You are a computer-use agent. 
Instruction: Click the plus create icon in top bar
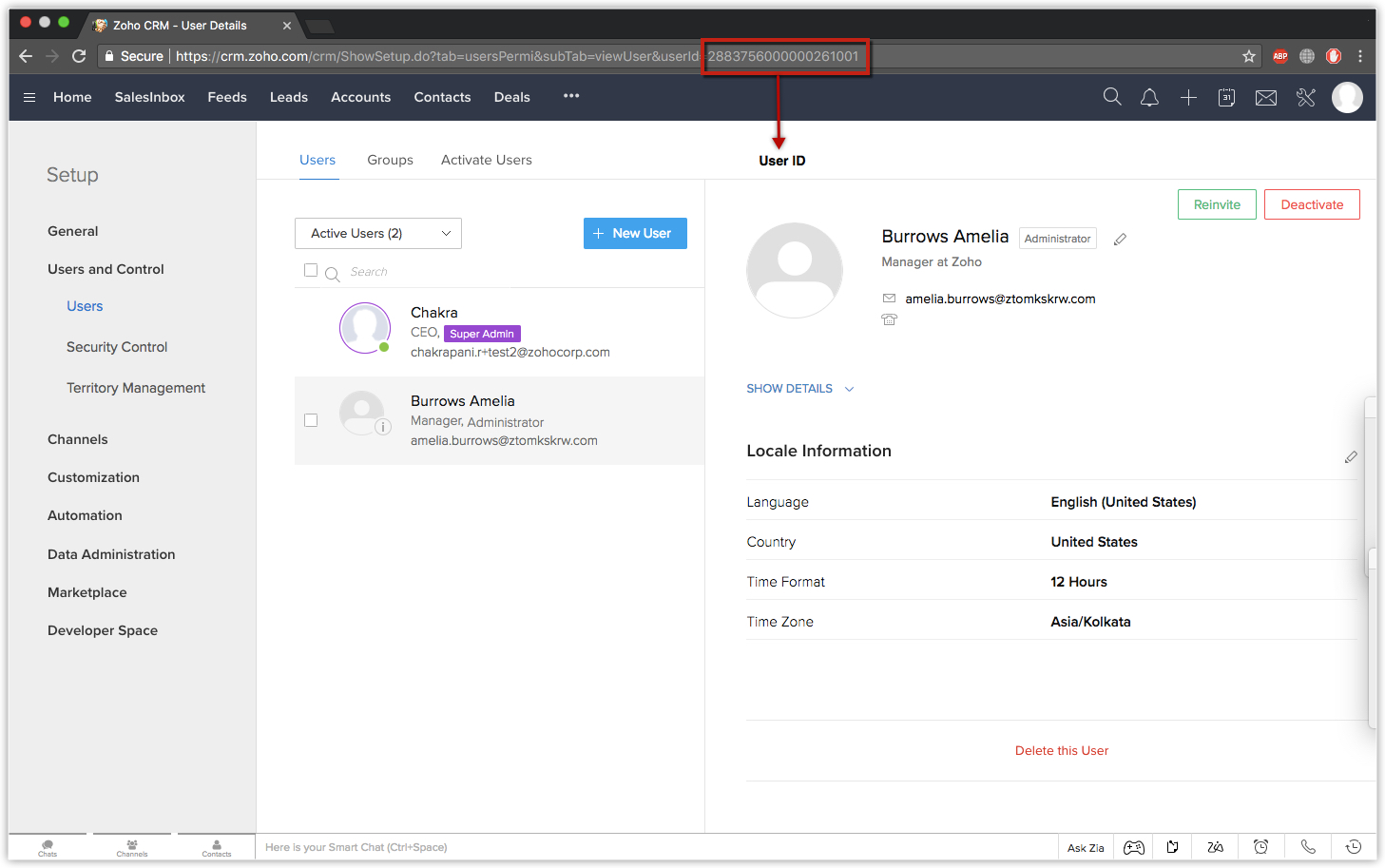(1188, 97)
